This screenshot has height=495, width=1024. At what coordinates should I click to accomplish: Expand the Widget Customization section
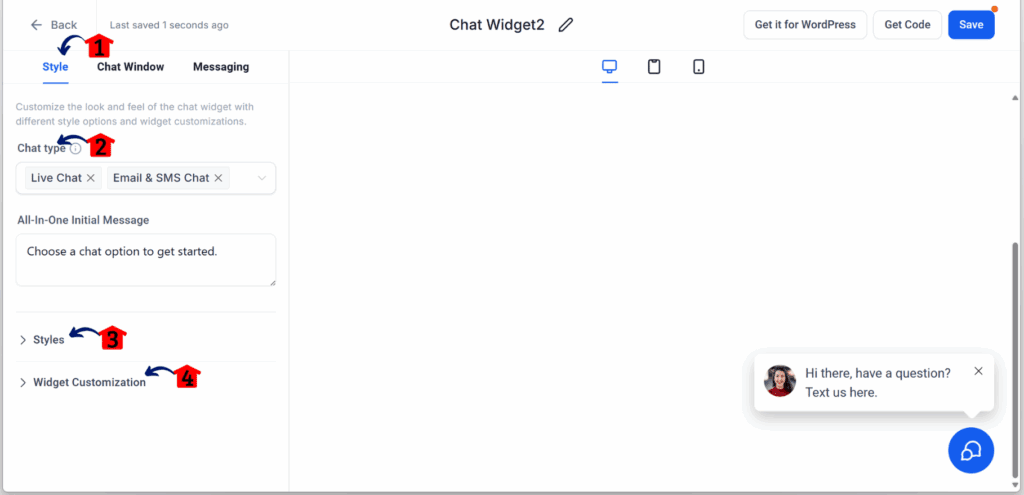coord(89,382)
